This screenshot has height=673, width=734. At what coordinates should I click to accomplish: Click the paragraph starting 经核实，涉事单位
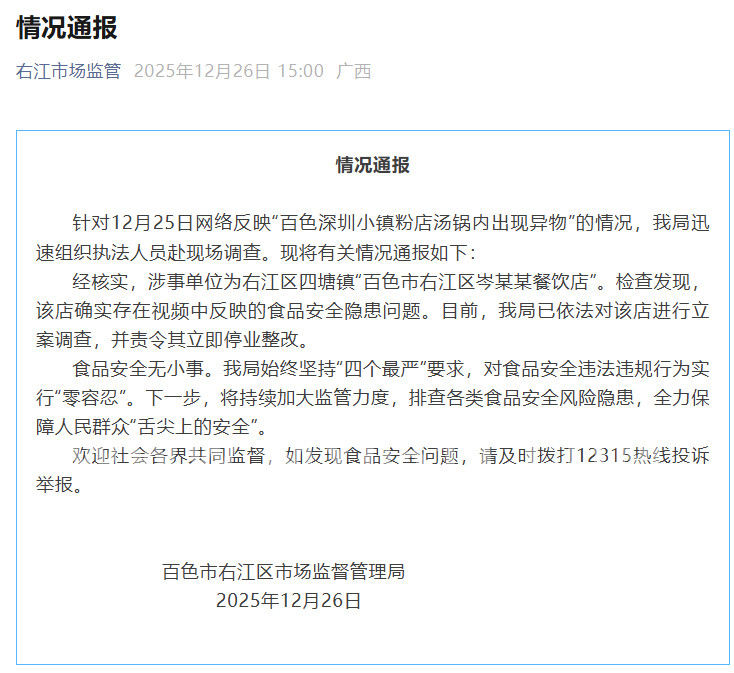(373, 310)
